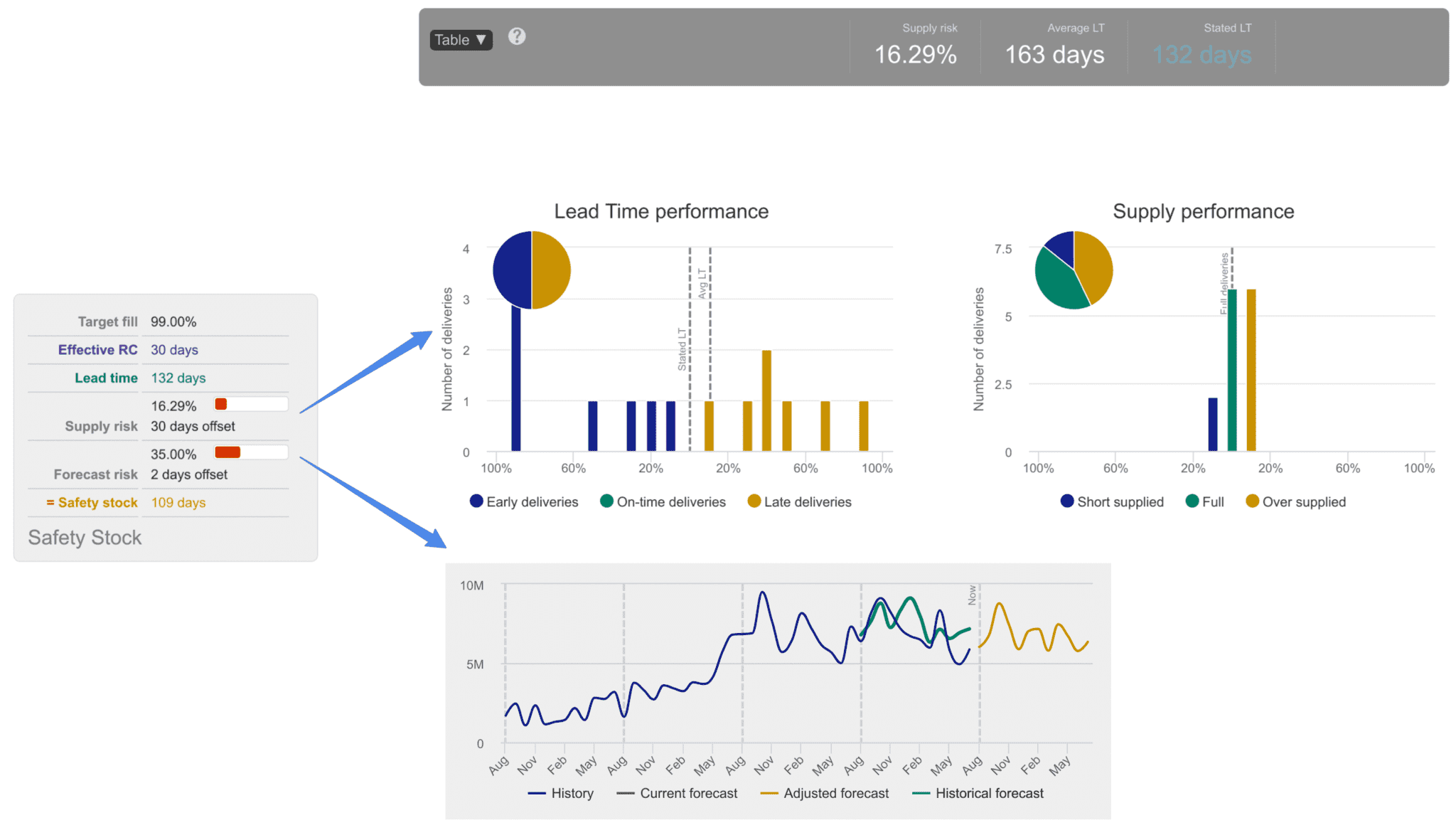This screenshot has width=1456, height=830.
Task: Click the Safety Stock panel title
Action: tap(85, 538)
